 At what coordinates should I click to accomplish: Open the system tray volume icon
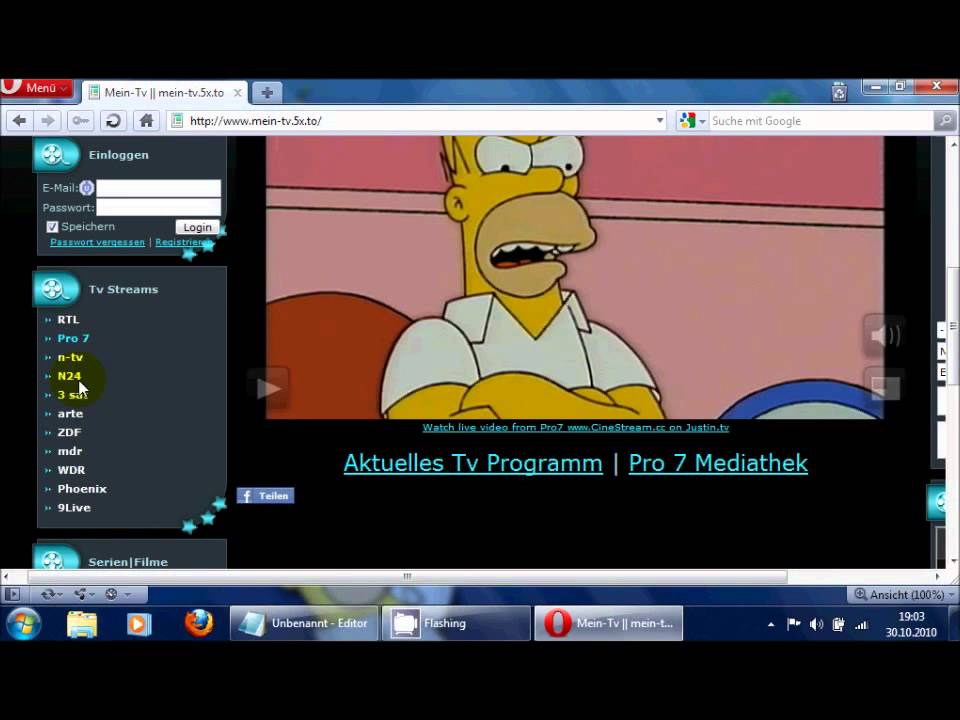816,624
